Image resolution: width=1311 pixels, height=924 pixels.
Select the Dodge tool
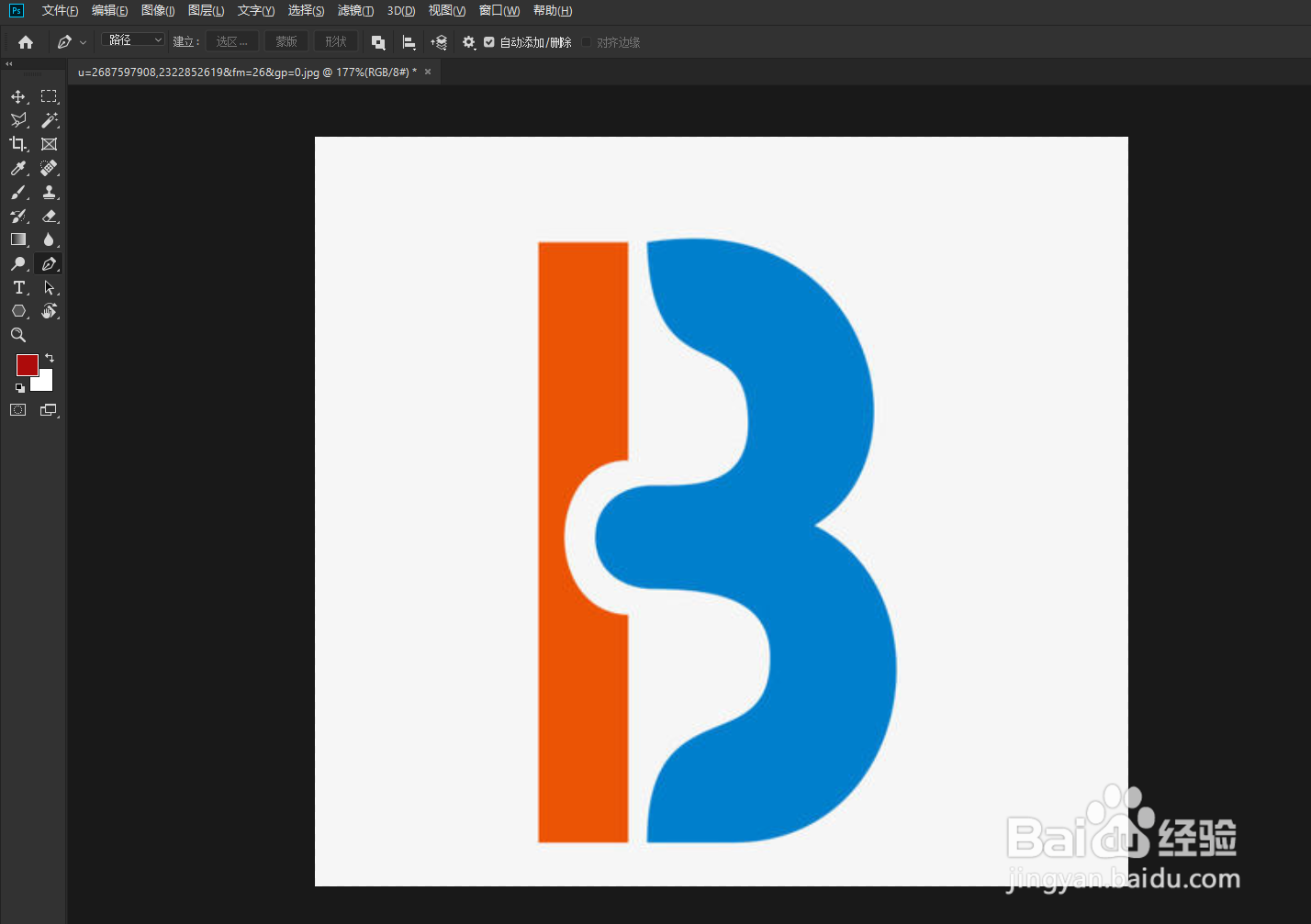(18, 263)
